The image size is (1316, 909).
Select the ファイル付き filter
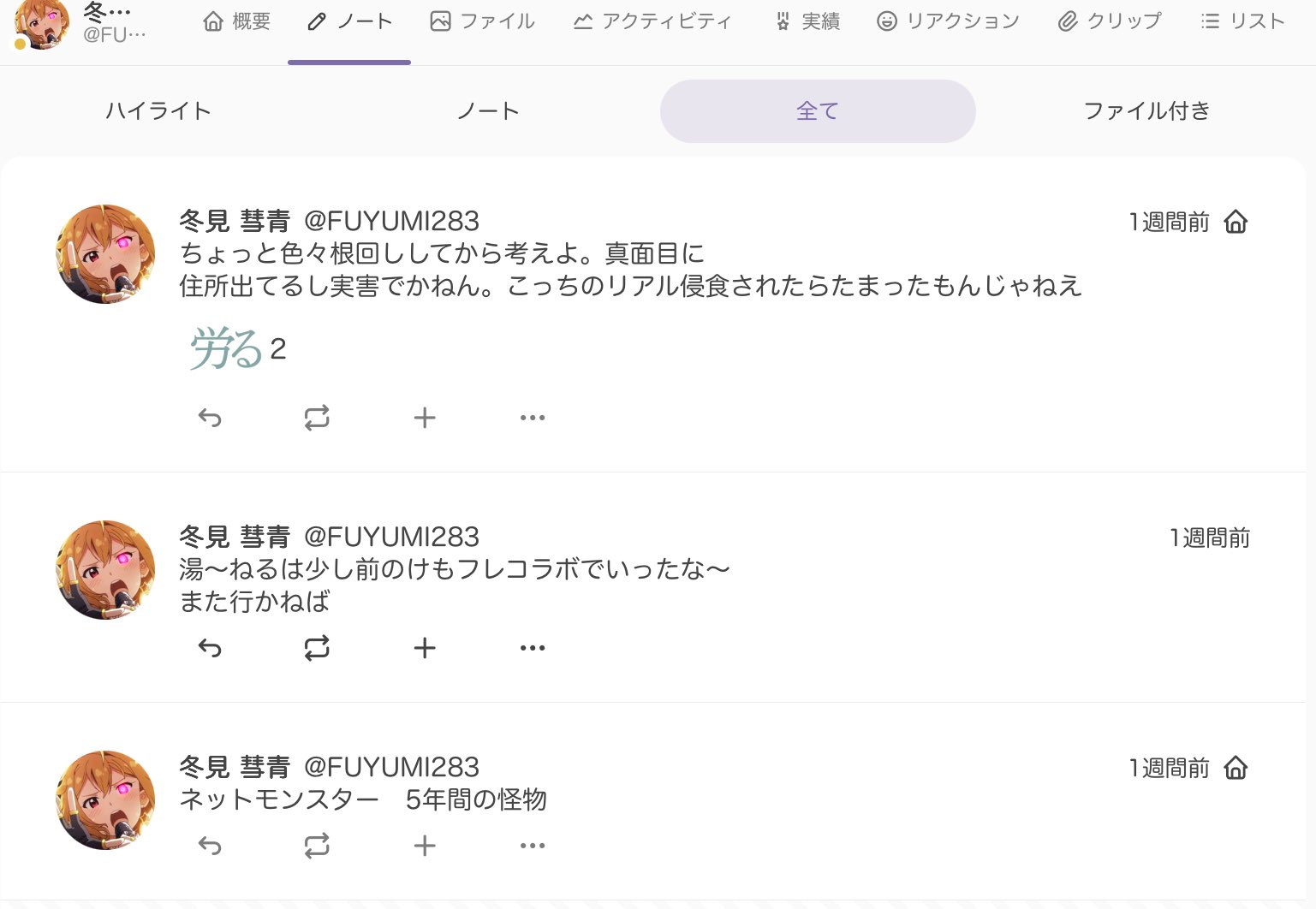pos(1146,111)
